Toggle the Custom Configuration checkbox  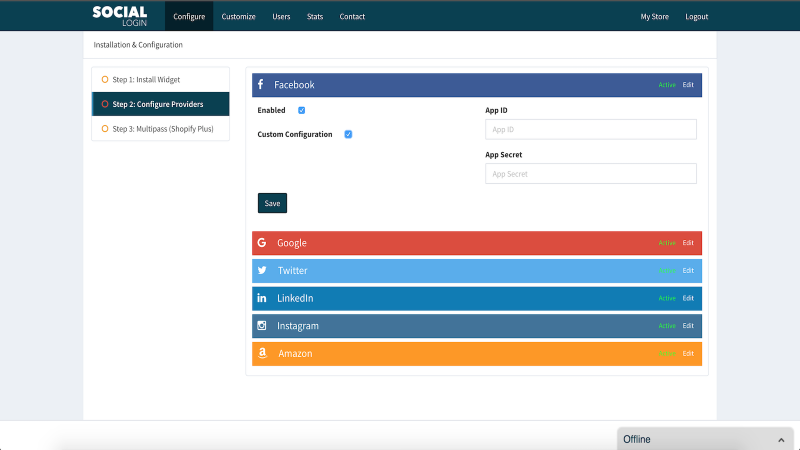[348, 134]
